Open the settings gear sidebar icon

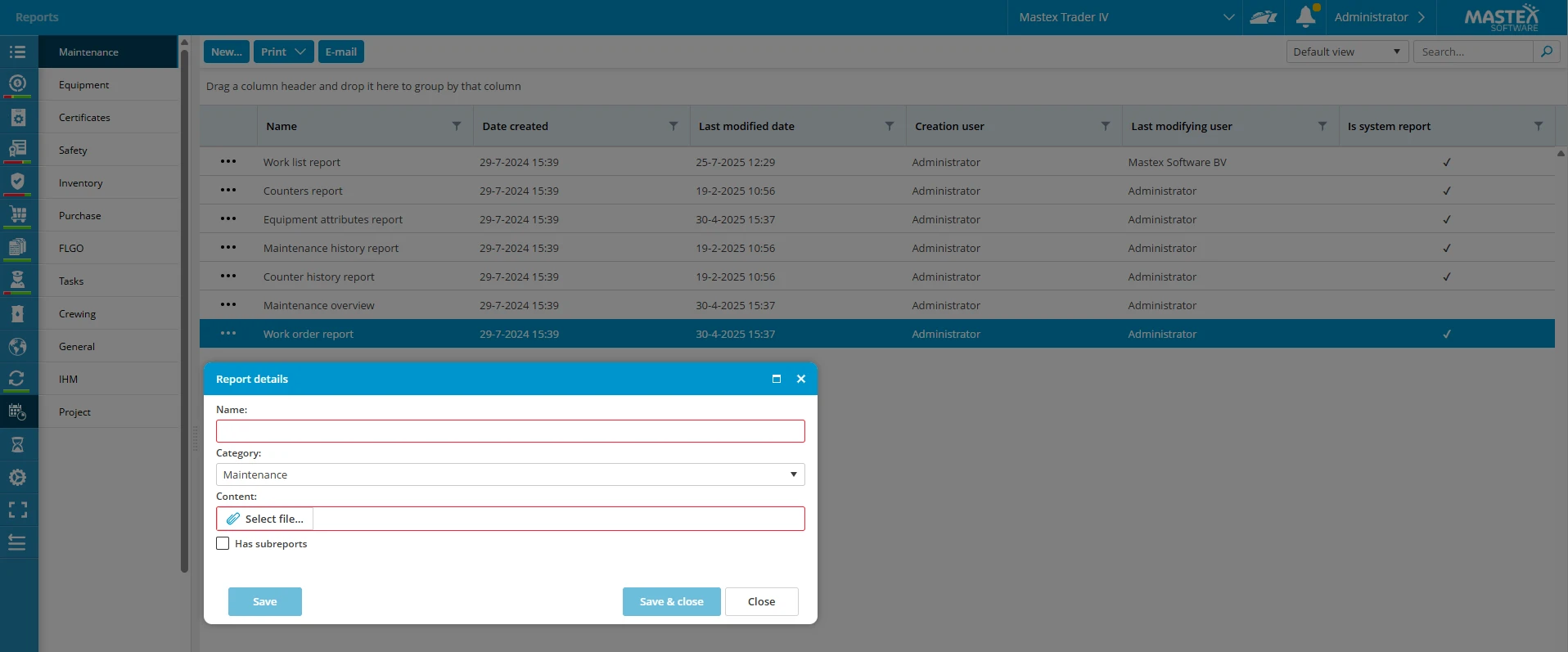tap(18, 477)
